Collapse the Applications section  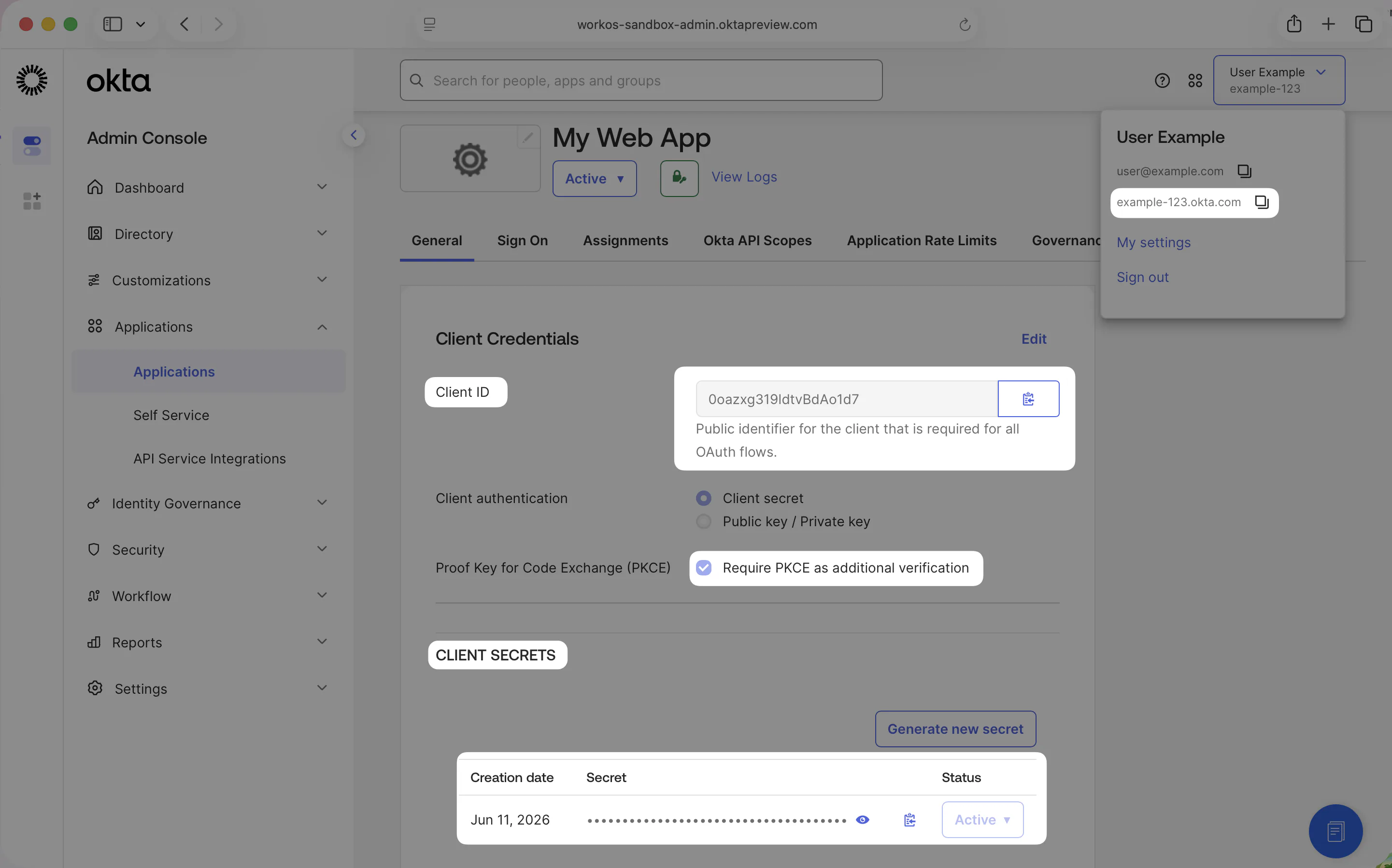[x=322, y=327]
